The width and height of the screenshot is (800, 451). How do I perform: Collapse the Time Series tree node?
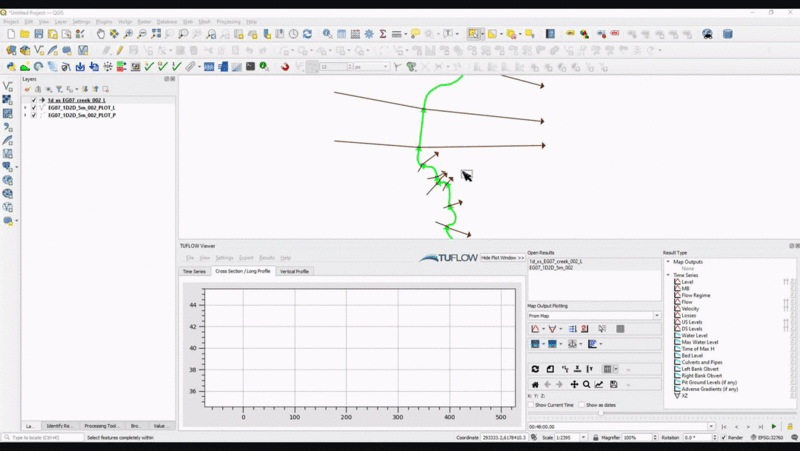tap(668, 275)
